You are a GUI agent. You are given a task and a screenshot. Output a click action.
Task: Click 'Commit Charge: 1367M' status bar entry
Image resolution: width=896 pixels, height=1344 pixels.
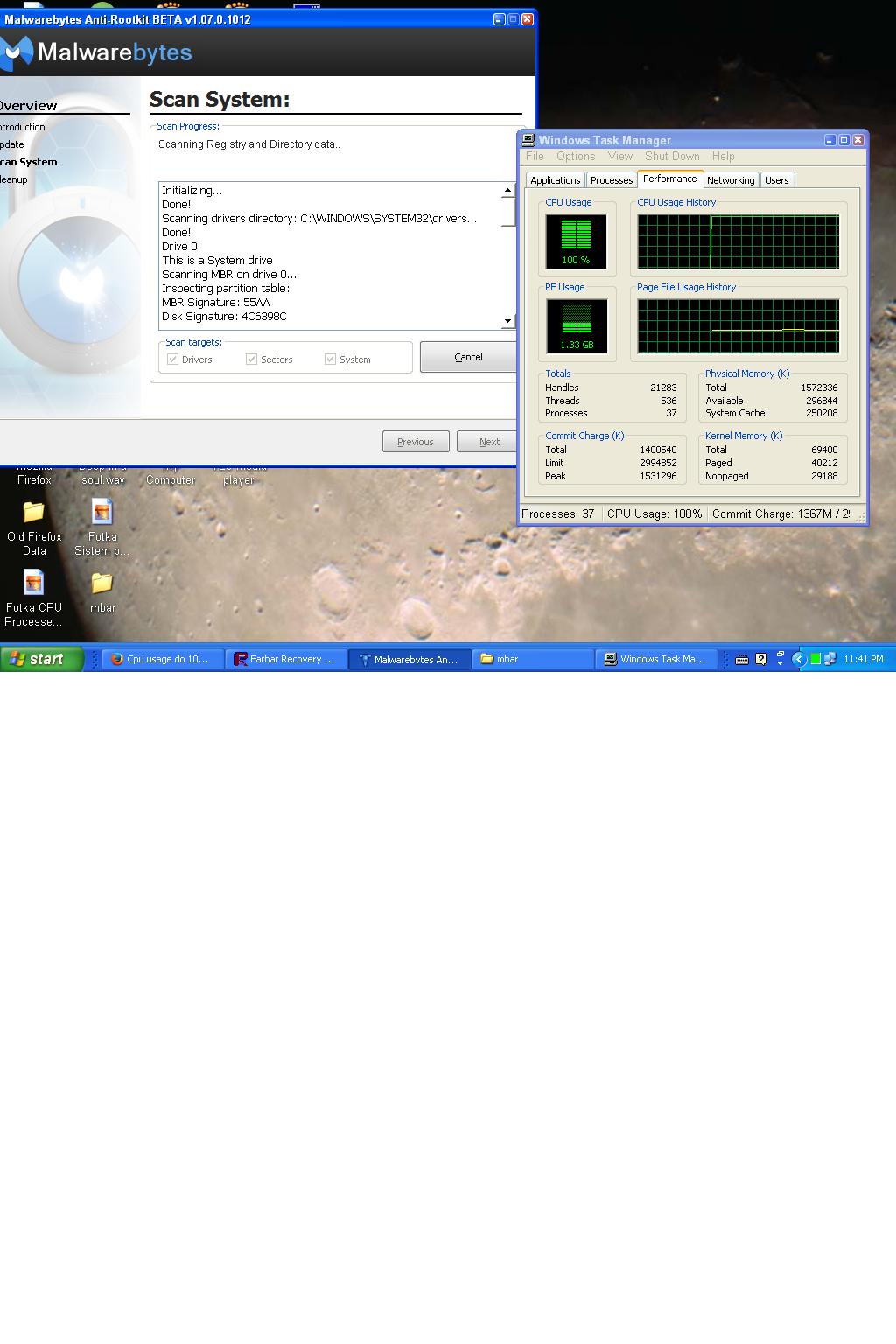(x=780, y=514)
